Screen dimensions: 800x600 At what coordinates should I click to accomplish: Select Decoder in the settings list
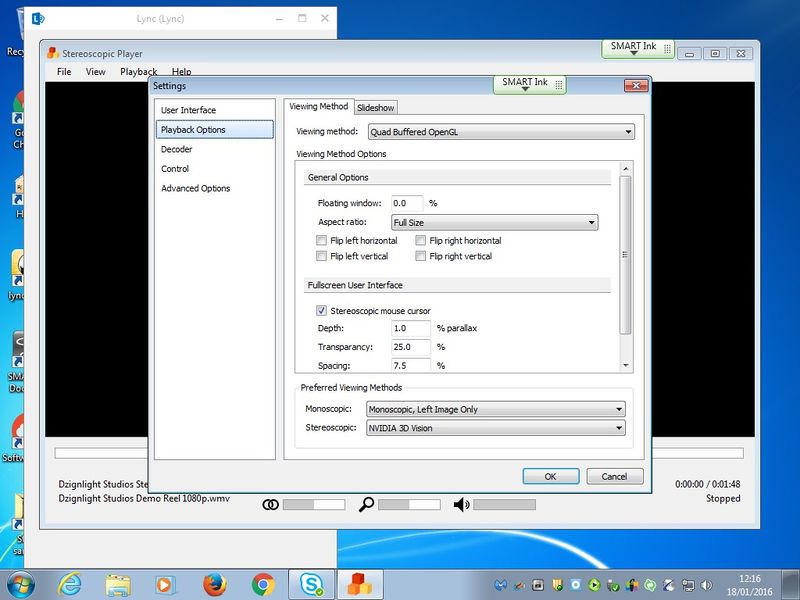(x=177, y=149)
